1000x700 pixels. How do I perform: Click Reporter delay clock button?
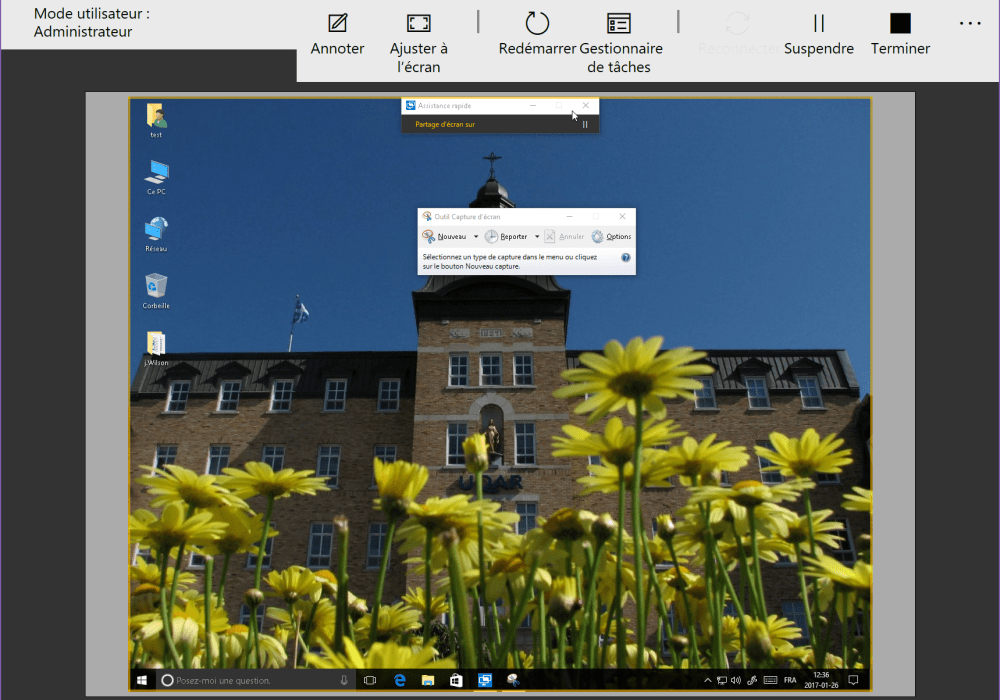(x=507, y=237)
